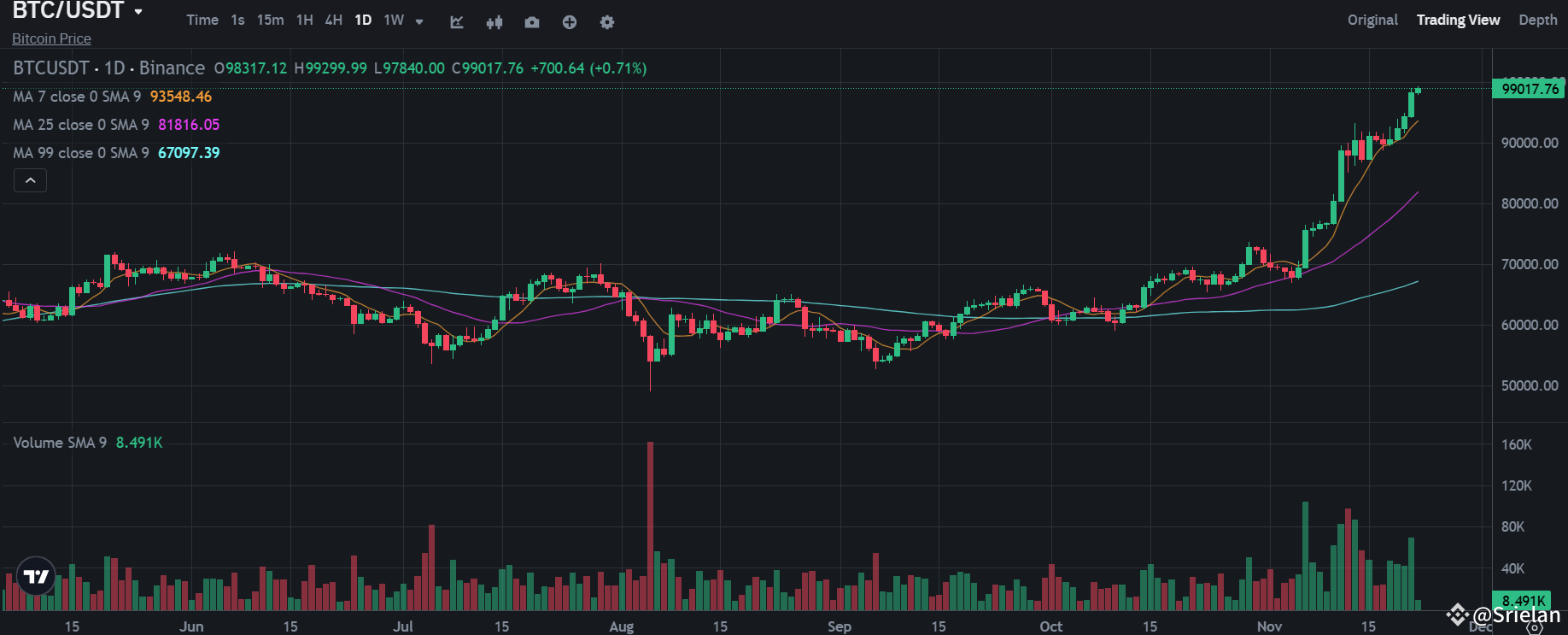Select the 1W interval
Screen dimensions: 1568x635
pyautogui.click(x=394, y=20)
